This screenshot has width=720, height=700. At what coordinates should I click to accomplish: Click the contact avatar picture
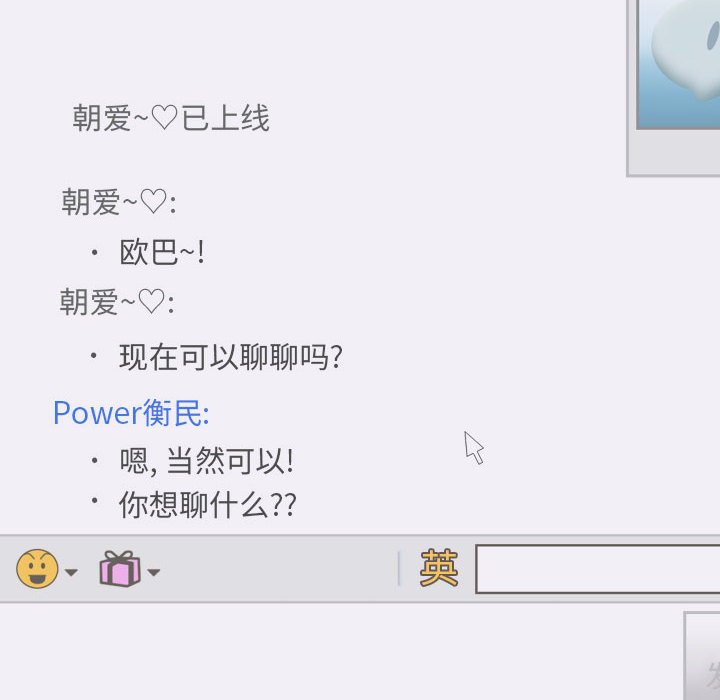(x=678, y=64)
